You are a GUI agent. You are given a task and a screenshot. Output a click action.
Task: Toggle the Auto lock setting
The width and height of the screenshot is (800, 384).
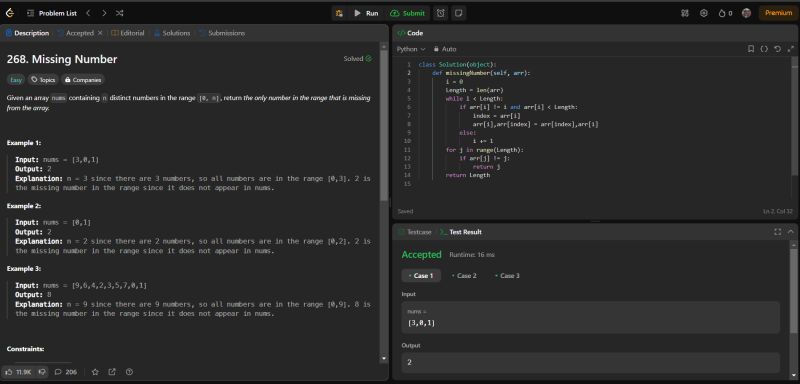click(x=445, y=49)
